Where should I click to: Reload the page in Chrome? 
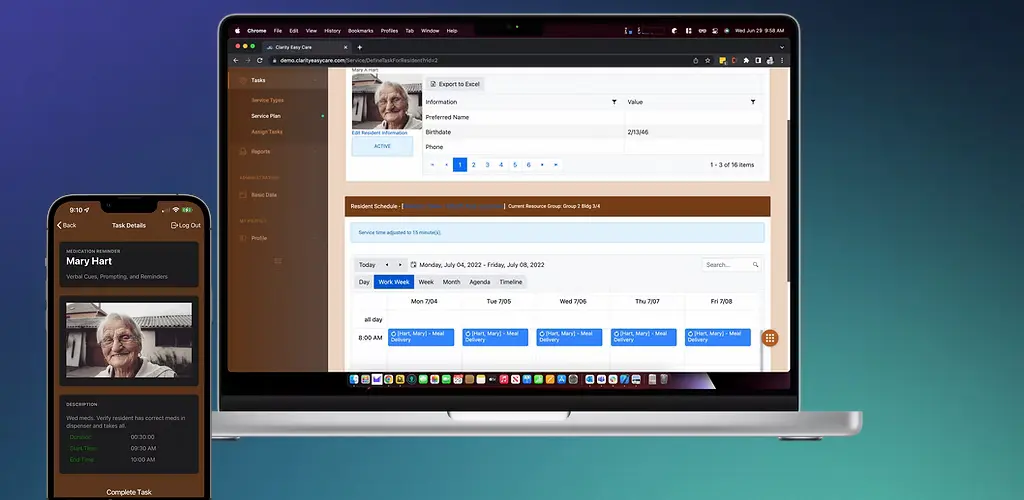[259, 60]
